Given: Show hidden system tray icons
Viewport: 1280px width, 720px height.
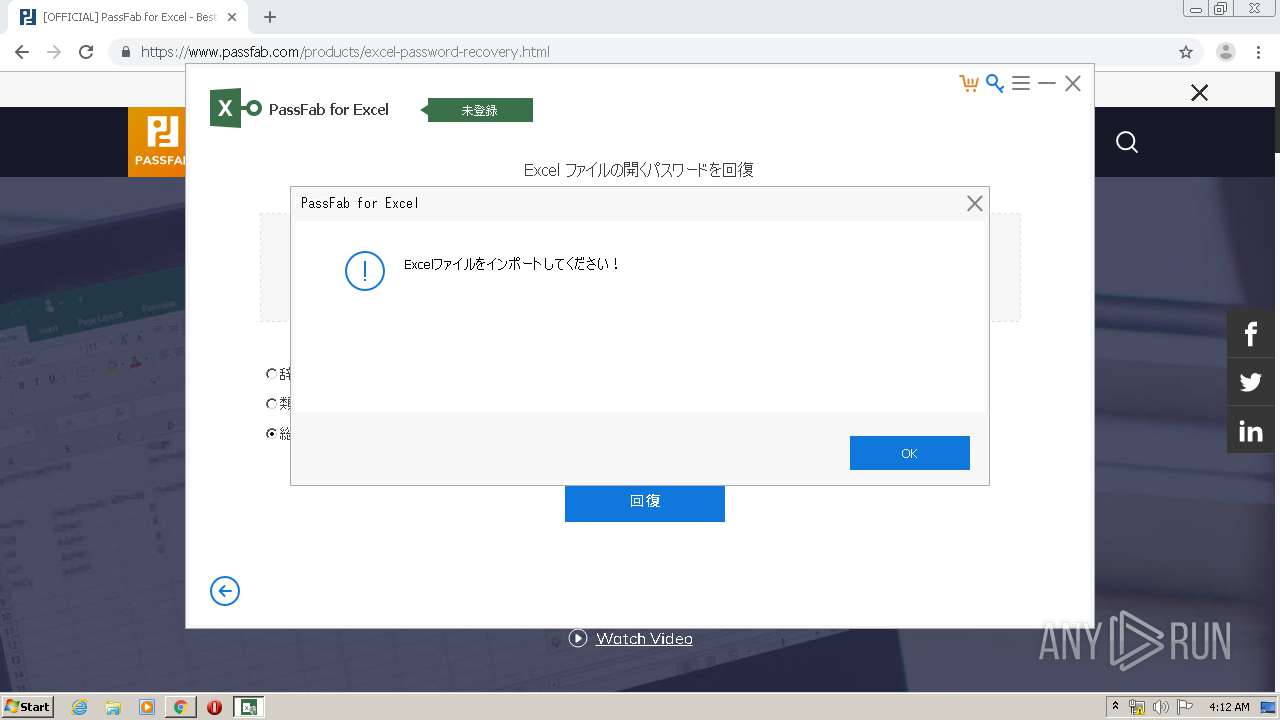Looking at the screenshot, I should 1115,707.
